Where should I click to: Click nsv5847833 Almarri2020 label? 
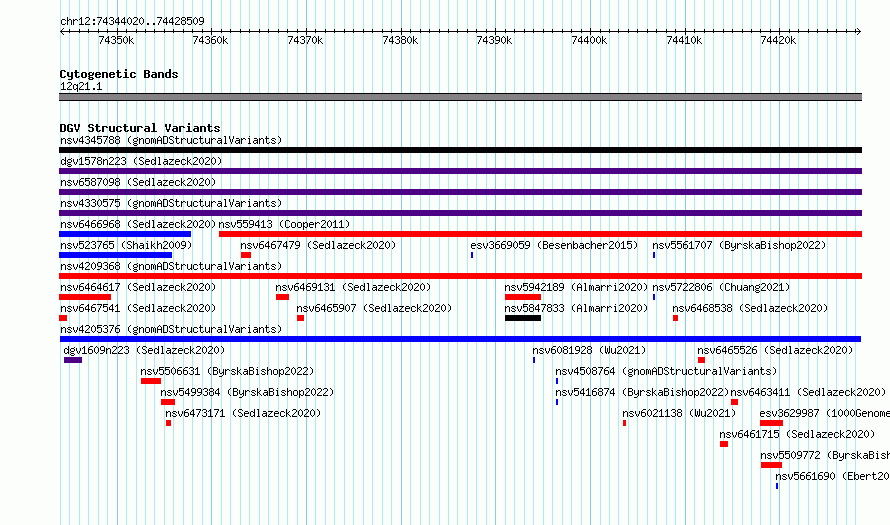click(576, 308)
